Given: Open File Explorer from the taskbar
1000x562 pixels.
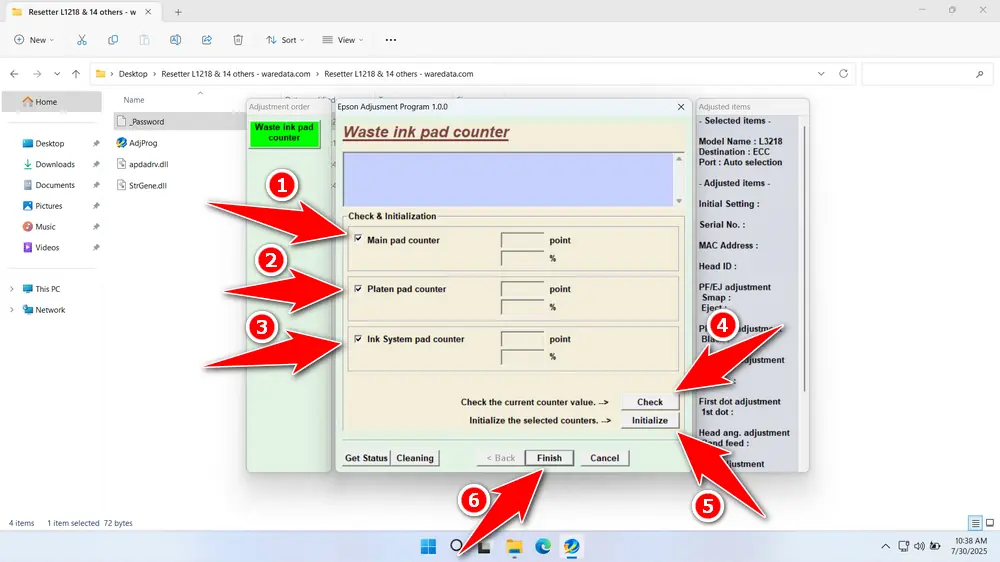Looking at the screenshot, I should tap(514, 547).
